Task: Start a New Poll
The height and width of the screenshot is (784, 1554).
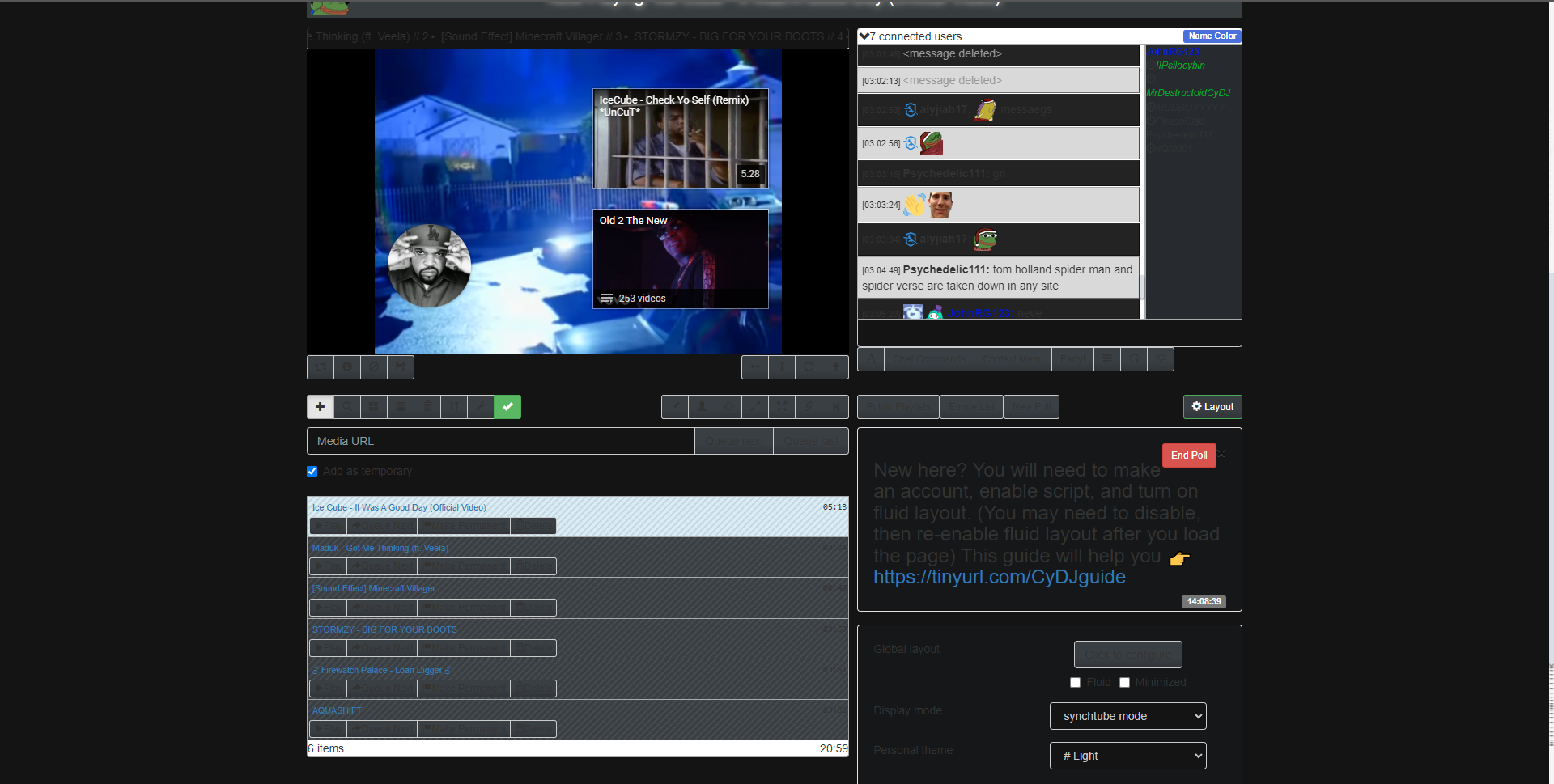Action: 1032,407
